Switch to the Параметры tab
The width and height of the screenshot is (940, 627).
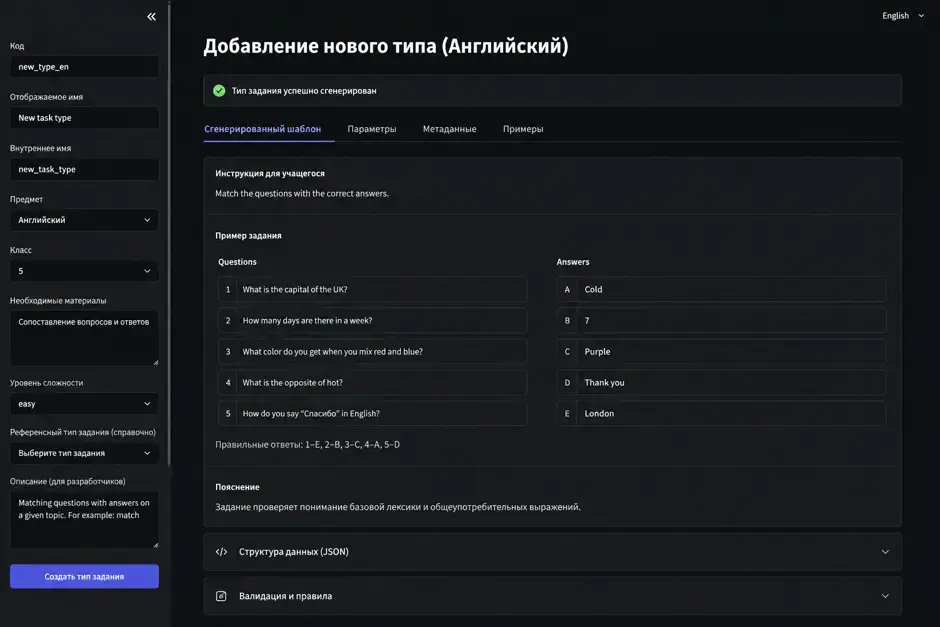tap(372, 129)
